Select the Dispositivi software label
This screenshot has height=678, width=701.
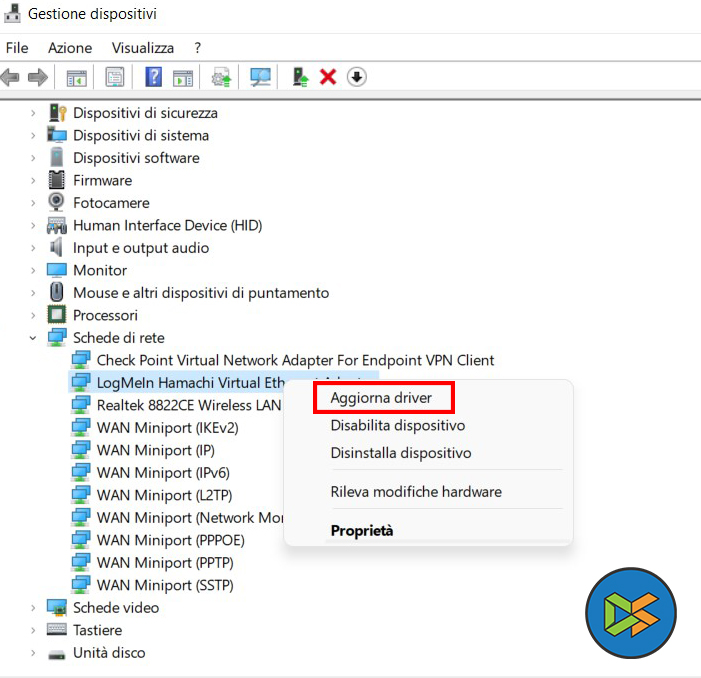(136, 158)
